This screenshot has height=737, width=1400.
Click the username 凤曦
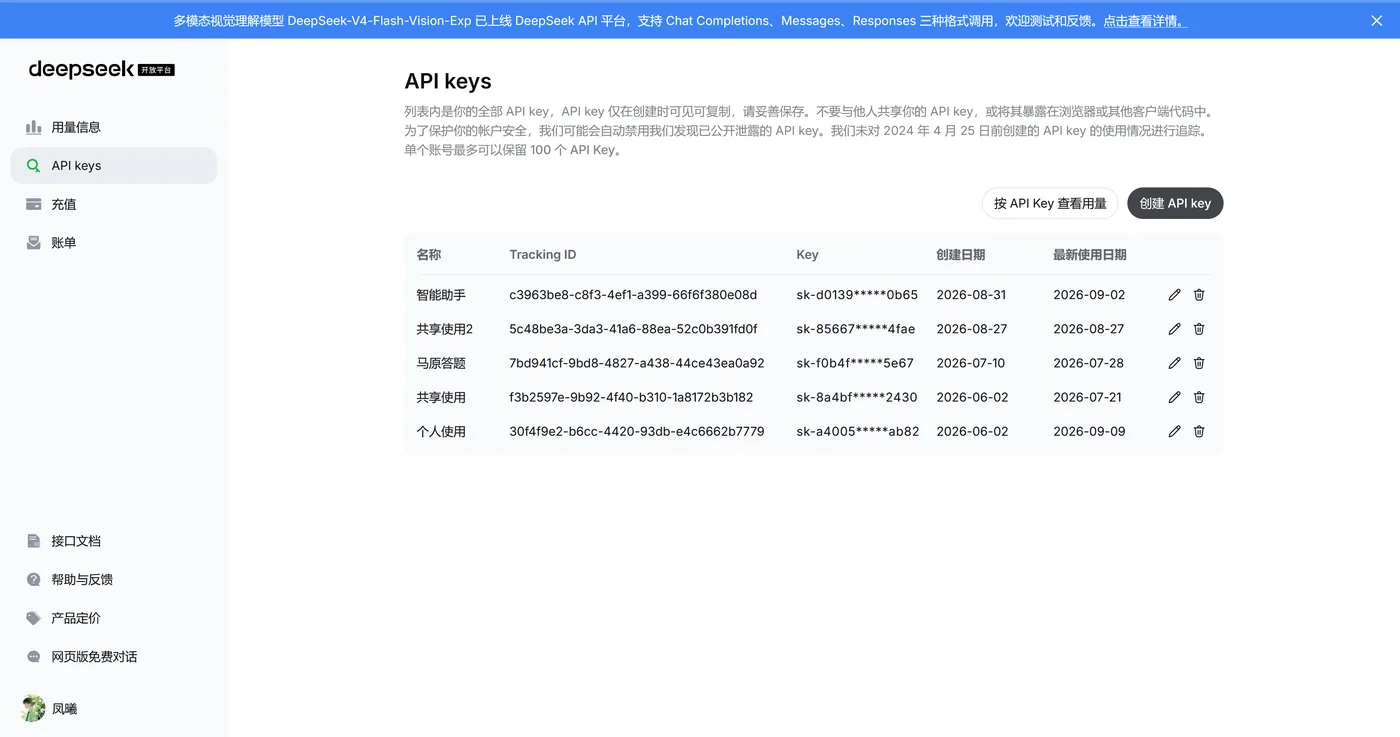pyautogui.click(x=64, y=709)
